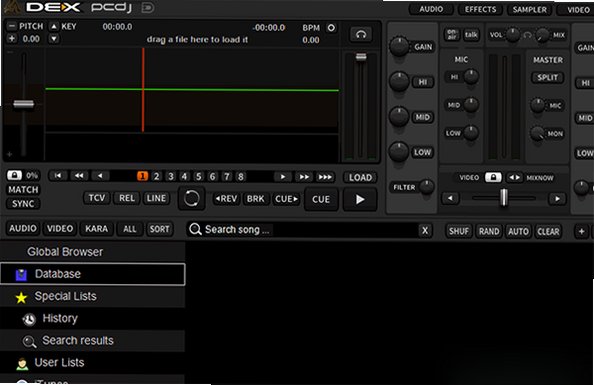The image size is (594, 385).
Task: Click the deck headphone cue icon
Action: 361,35
